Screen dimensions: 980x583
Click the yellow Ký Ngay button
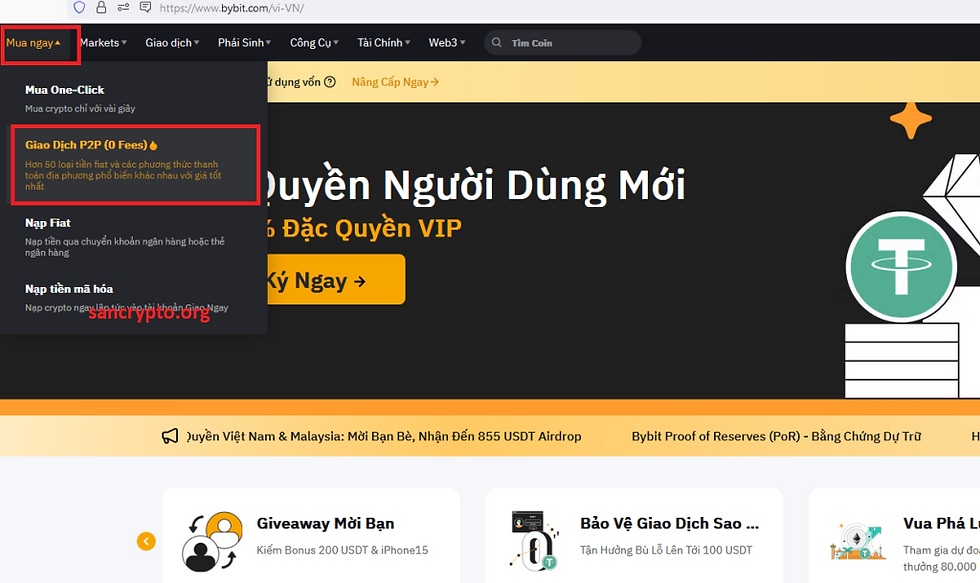[336, 279]
